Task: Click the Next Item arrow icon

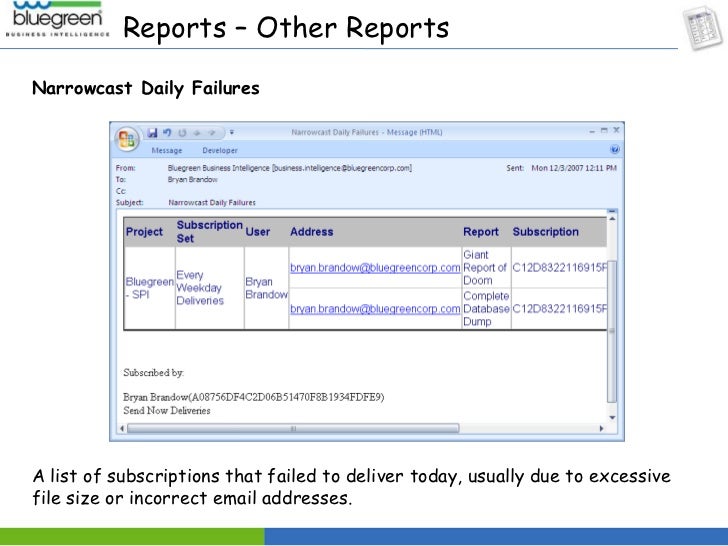Action: point(212,133)
